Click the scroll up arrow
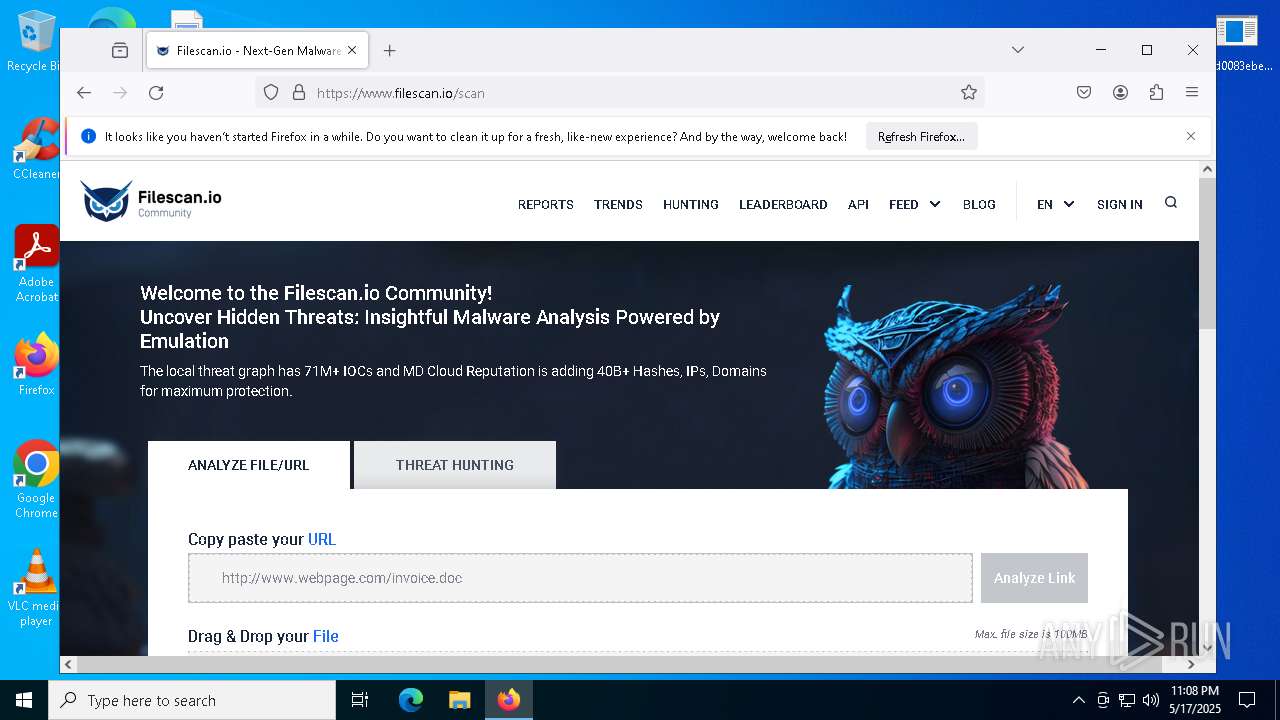Screen dimensions: 1280x720 (x=1207, y=170)
